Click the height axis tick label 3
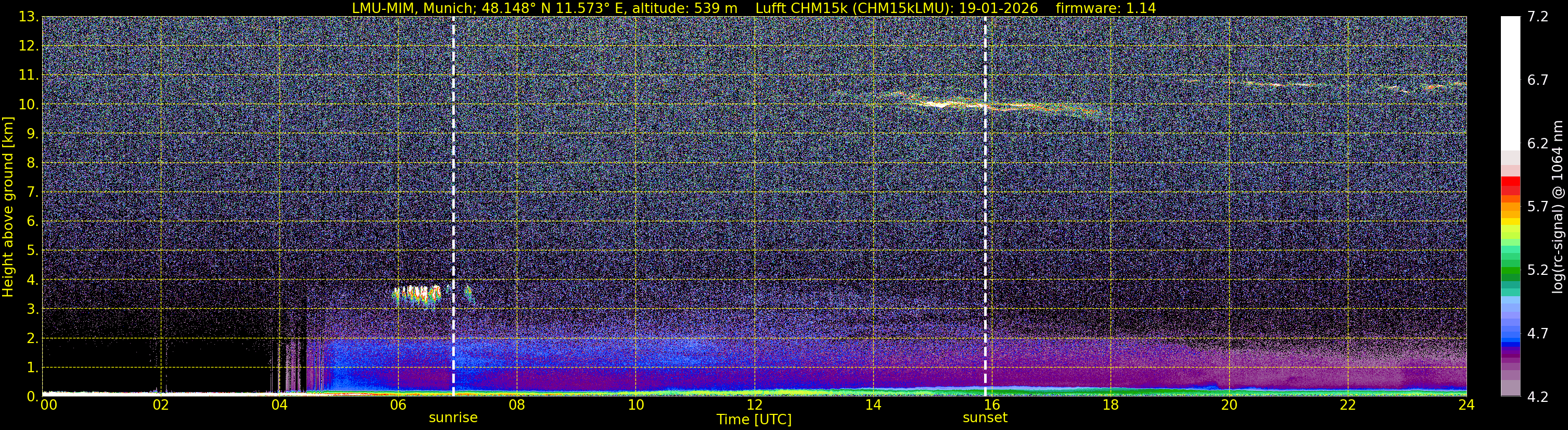Viewport: 1568px width, 430px height. click(x=32, y=309)
